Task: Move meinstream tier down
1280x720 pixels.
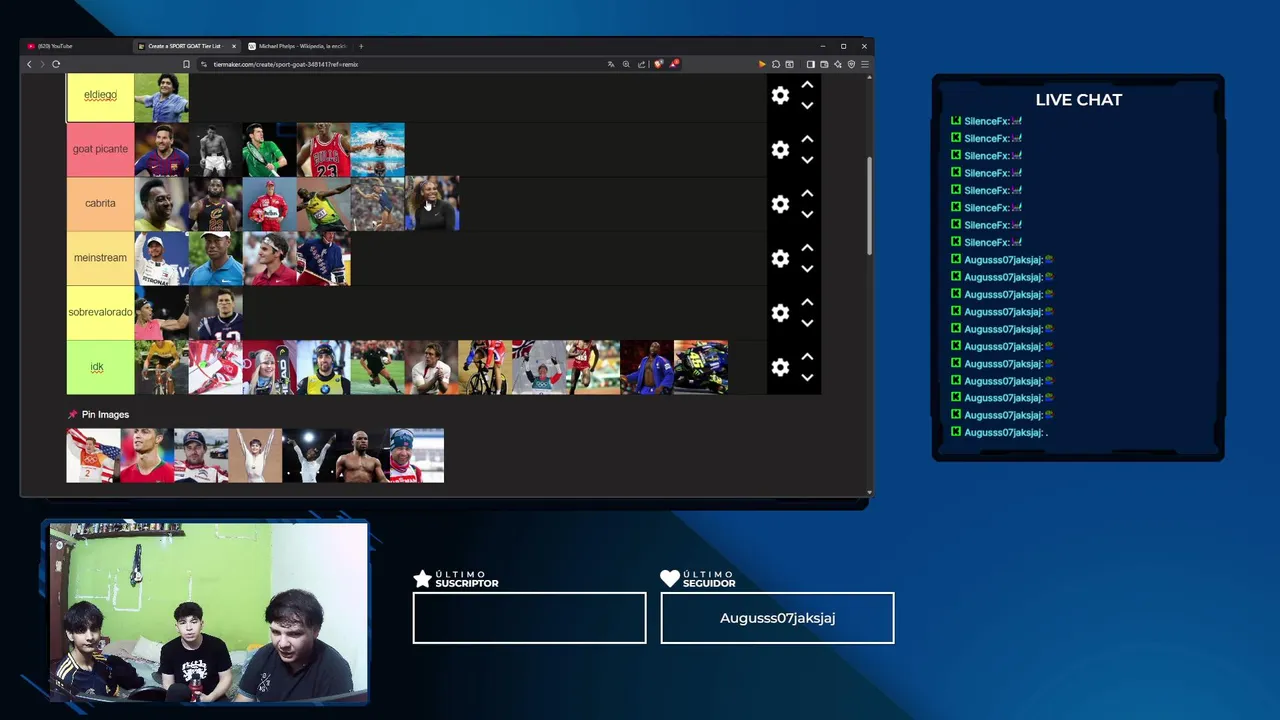Action: tap(807, 269)
